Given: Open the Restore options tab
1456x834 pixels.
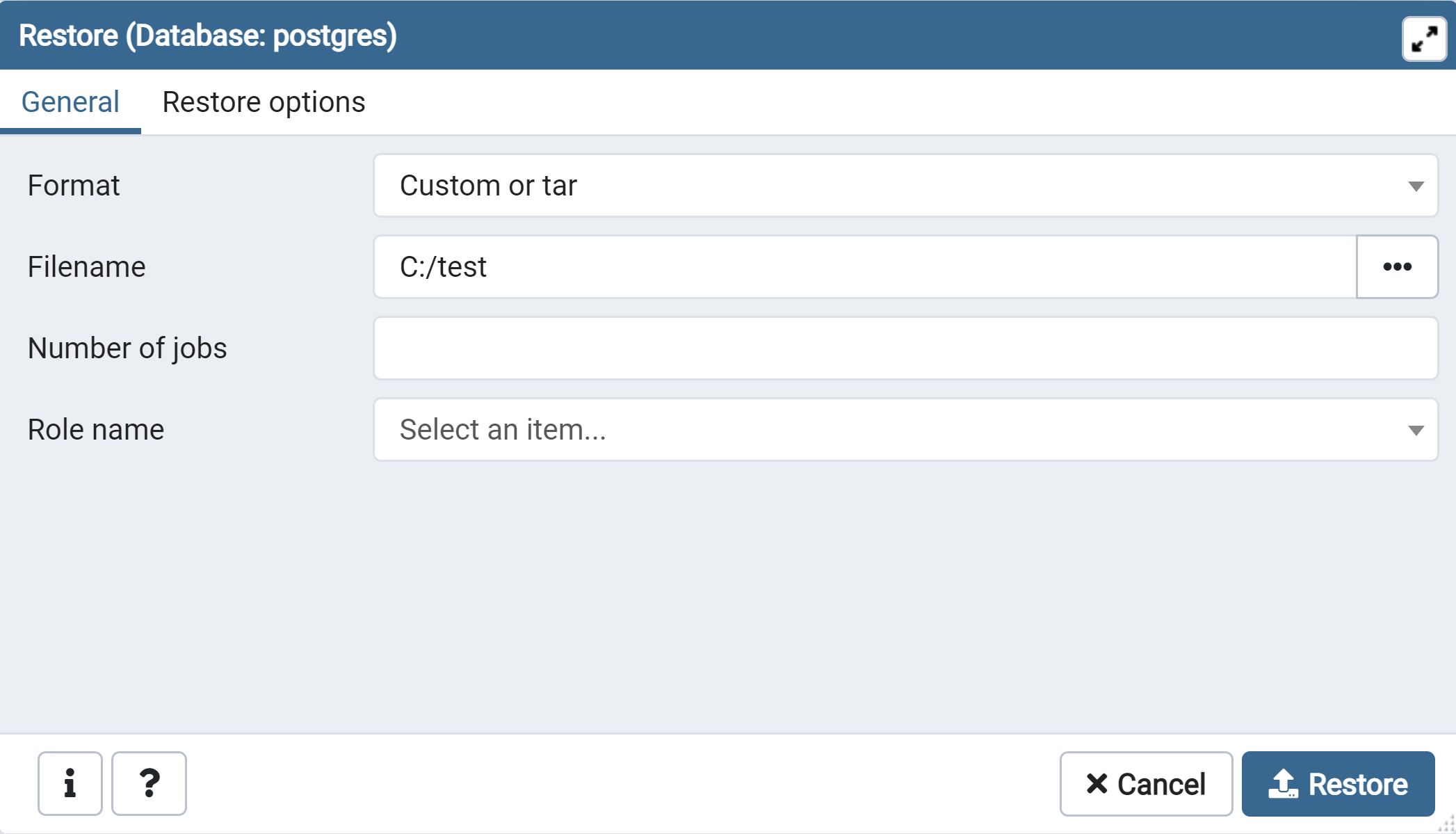Looking at the screenshot, I should click(x=264, y=102).
